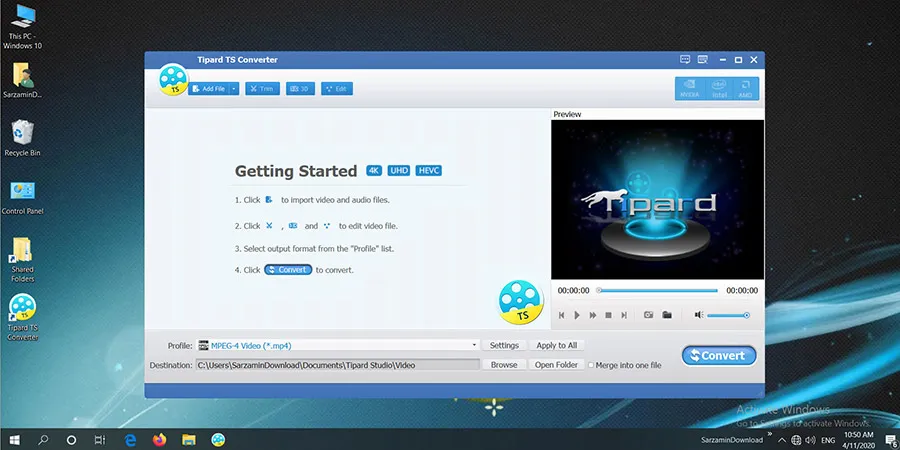Open the Windows Start menu
900x450 pixels.
click(14, 440)
